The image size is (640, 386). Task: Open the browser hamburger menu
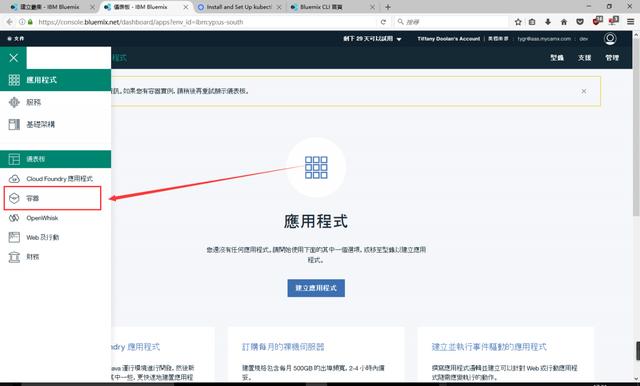(x=631, y=22)
